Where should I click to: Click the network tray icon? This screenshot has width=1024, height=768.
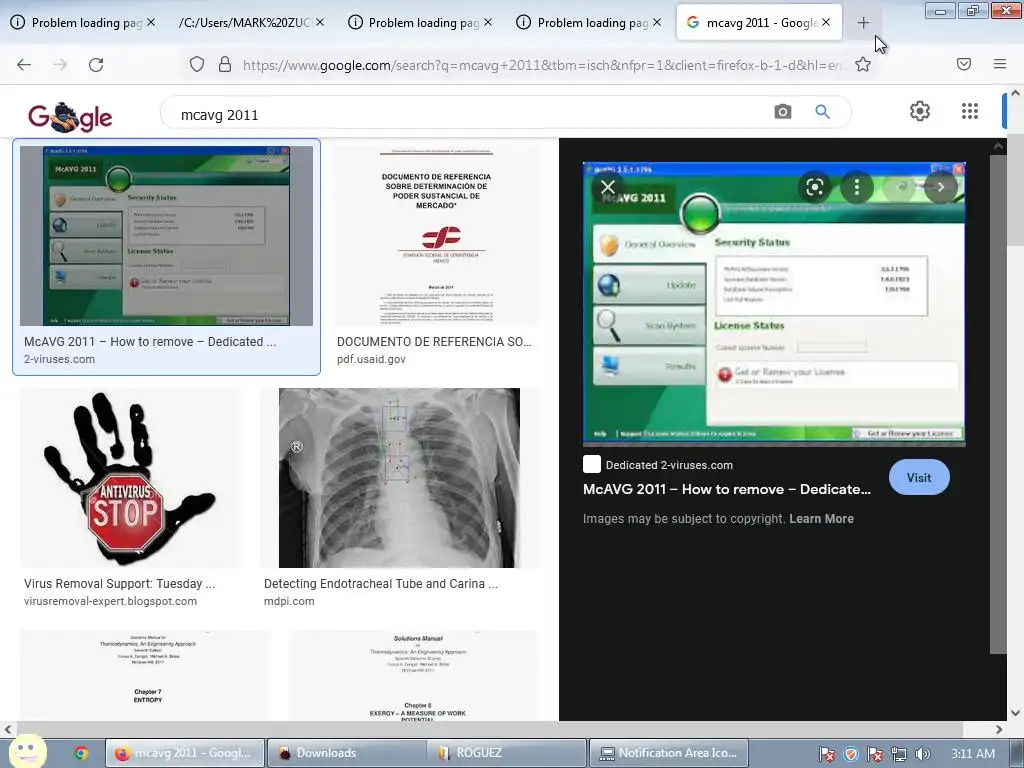coord(899,754)
